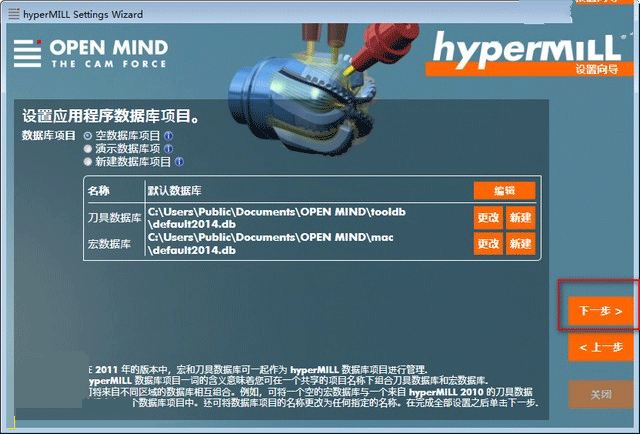The width and height of the screenshot is (640, 434).
Task: Open info icon beside 新建数据库项目
Action: pyautogui.click(x=179, y=162)
